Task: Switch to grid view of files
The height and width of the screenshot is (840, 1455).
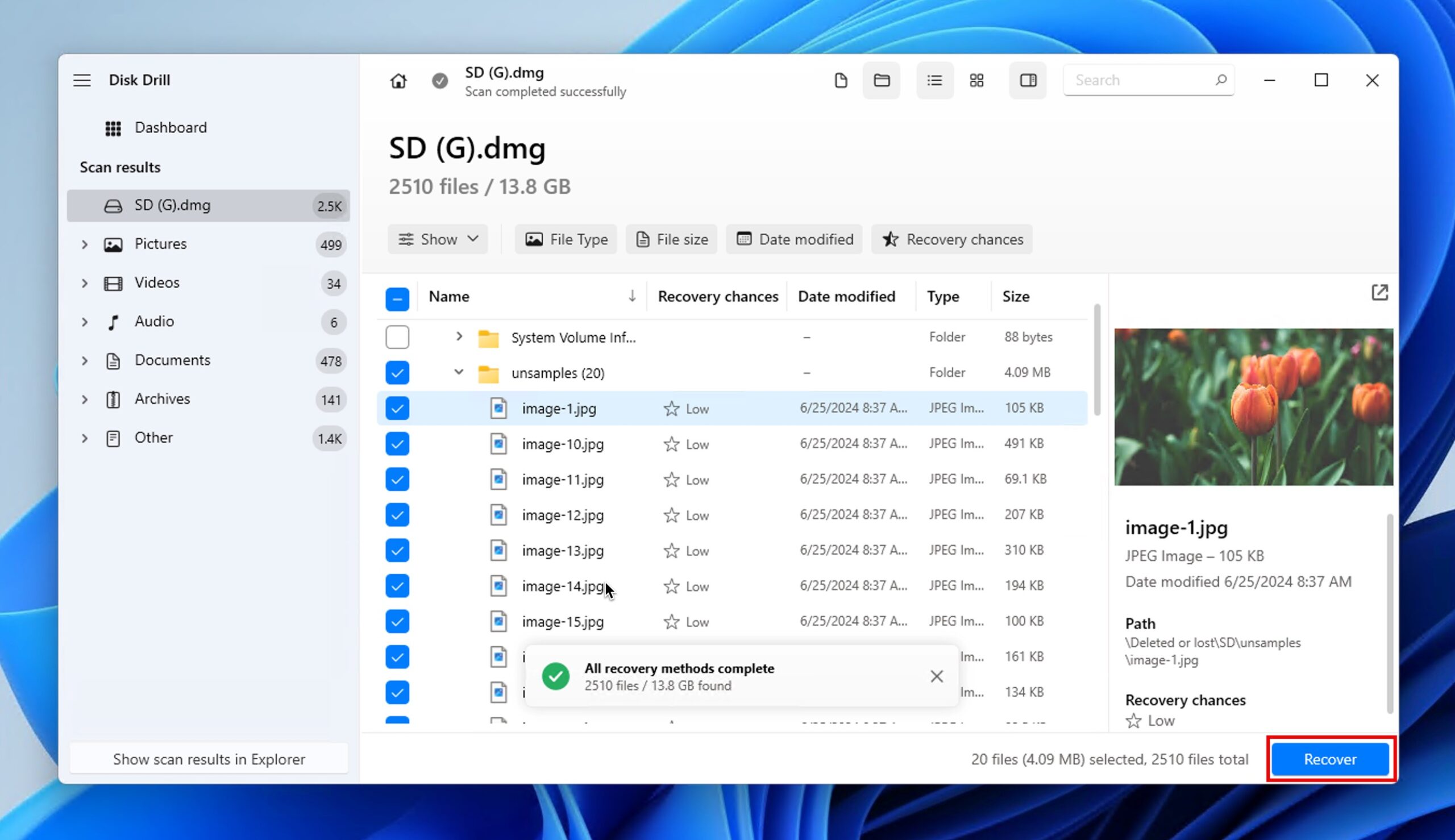Action: pyautogui.click(x=976, y=80)
